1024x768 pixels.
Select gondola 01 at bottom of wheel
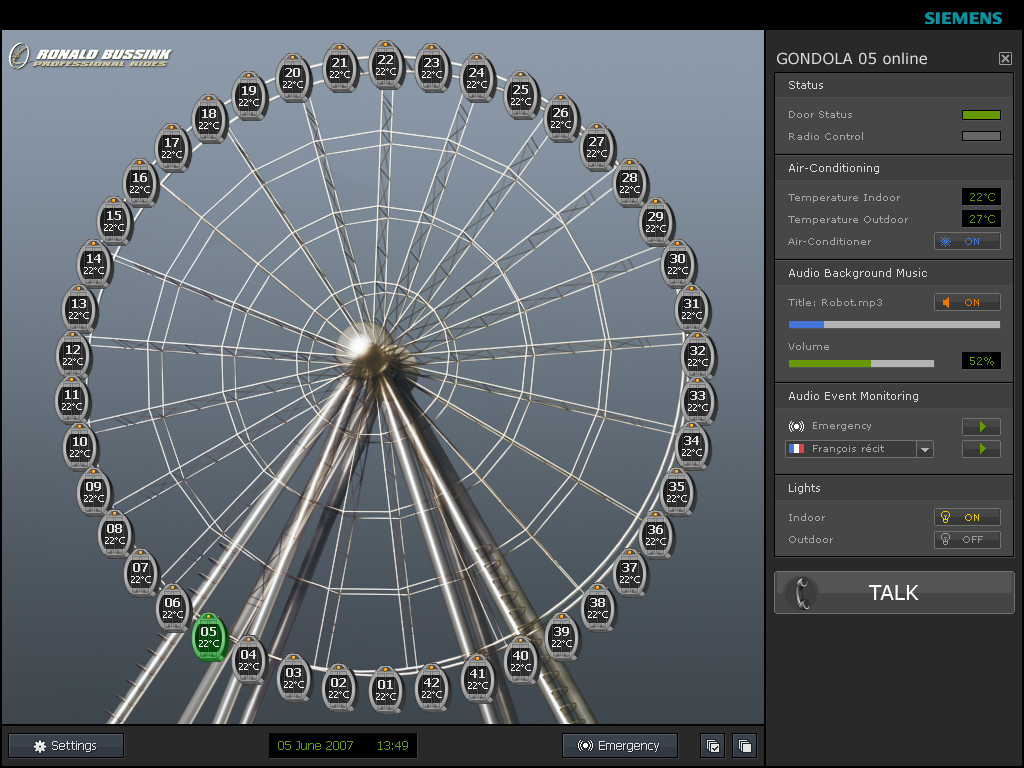click(385, 690)
